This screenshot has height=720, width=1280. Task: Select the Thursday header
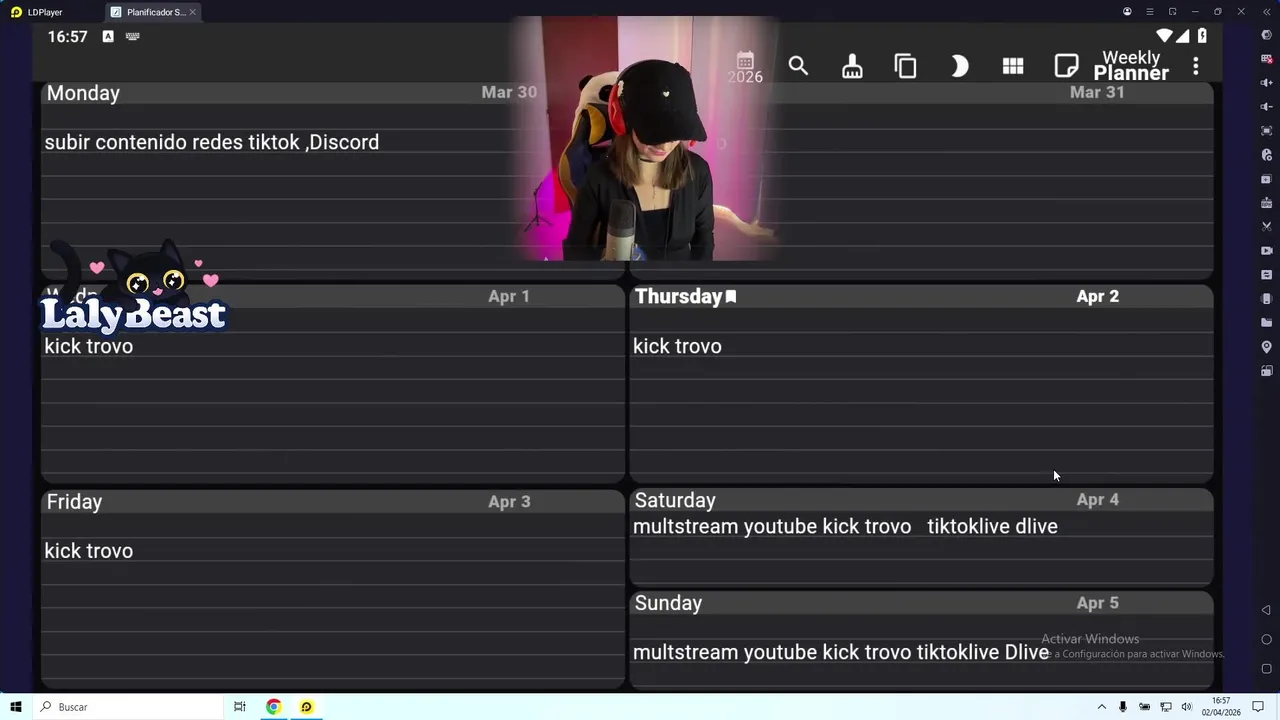678,296
